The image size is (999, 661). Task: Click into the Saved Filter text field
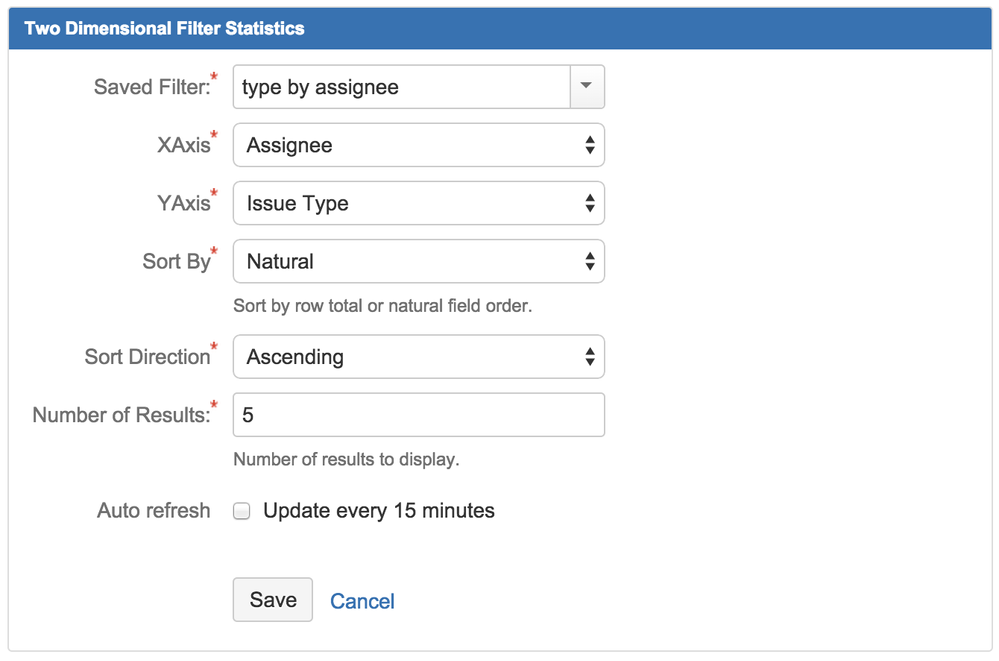(x=400, y=87)
